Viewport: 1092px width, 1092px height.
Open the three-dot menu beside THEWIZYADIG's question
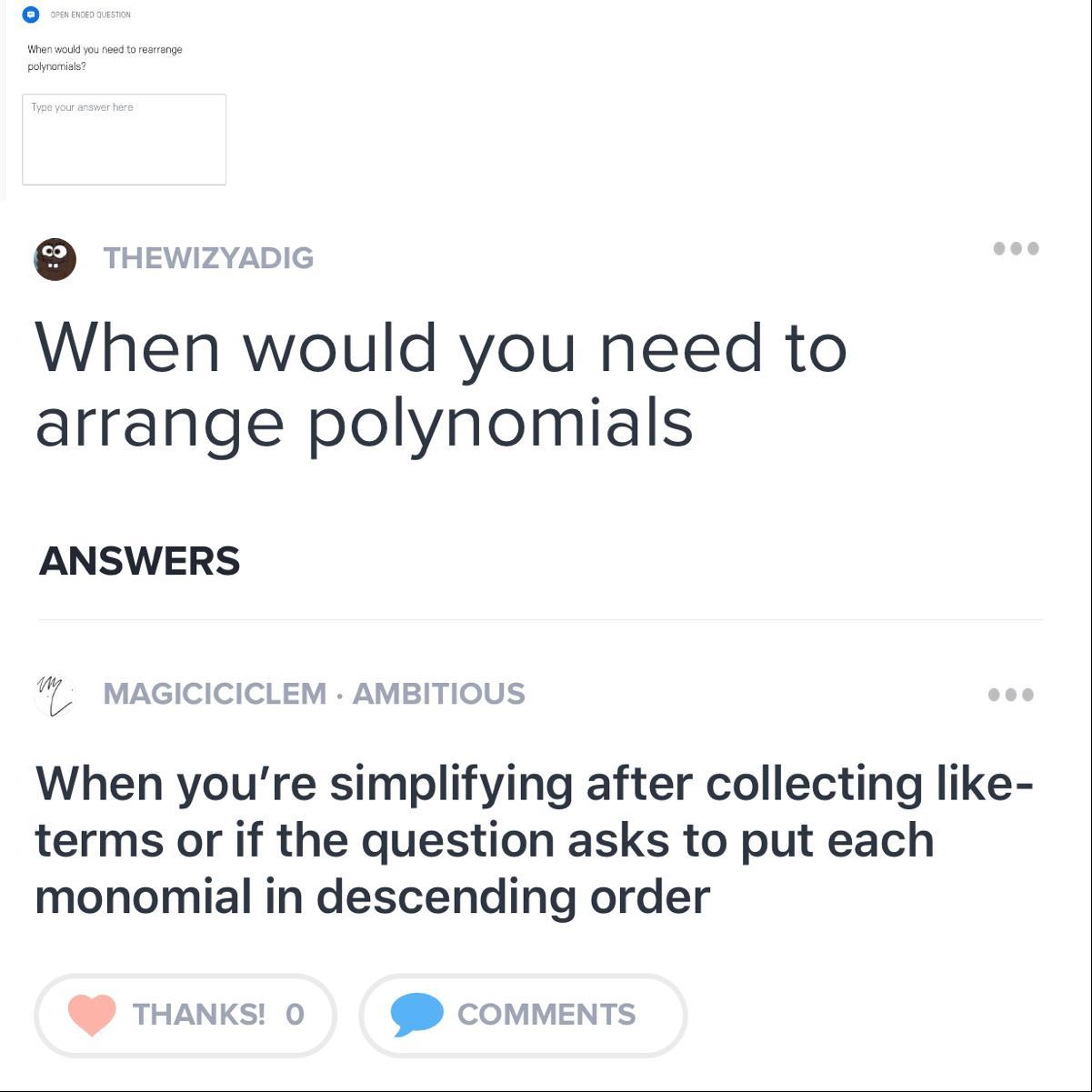coord(1016,248)
